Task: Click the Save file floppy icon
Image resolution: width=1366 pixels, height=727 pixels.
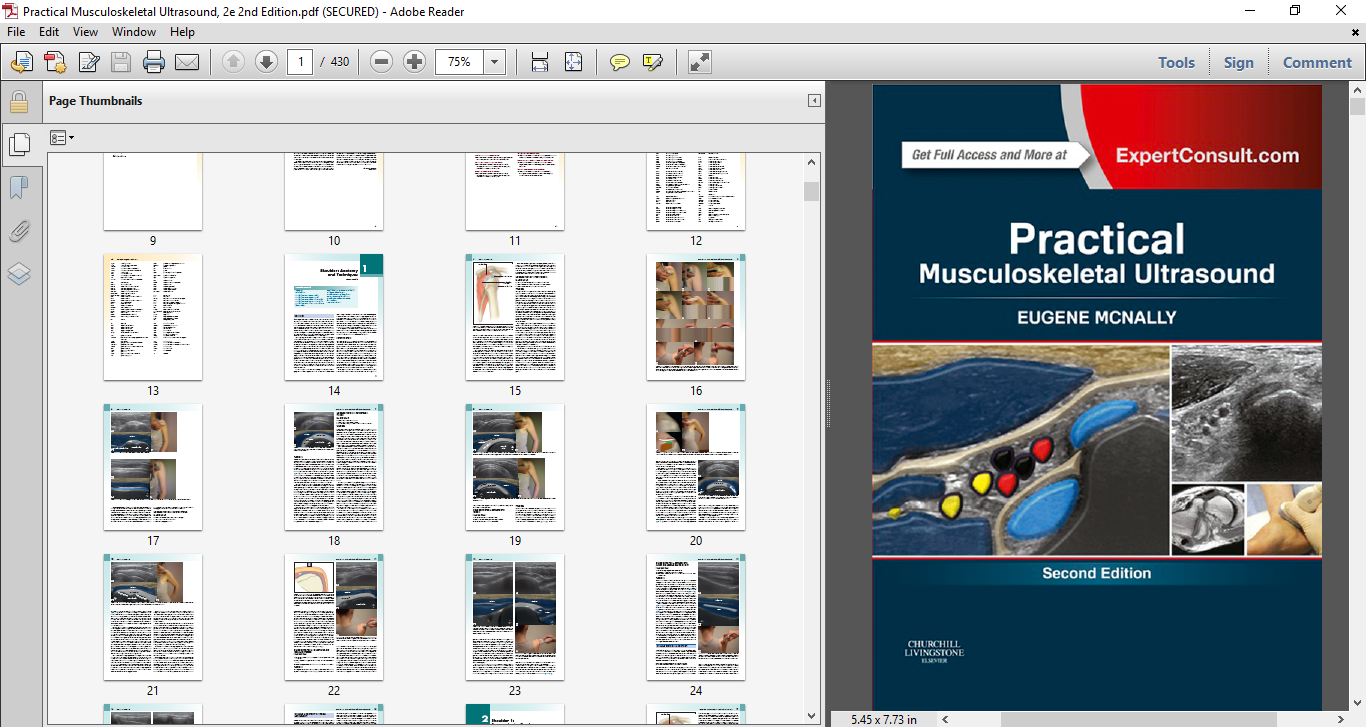Action: [121, 62]
